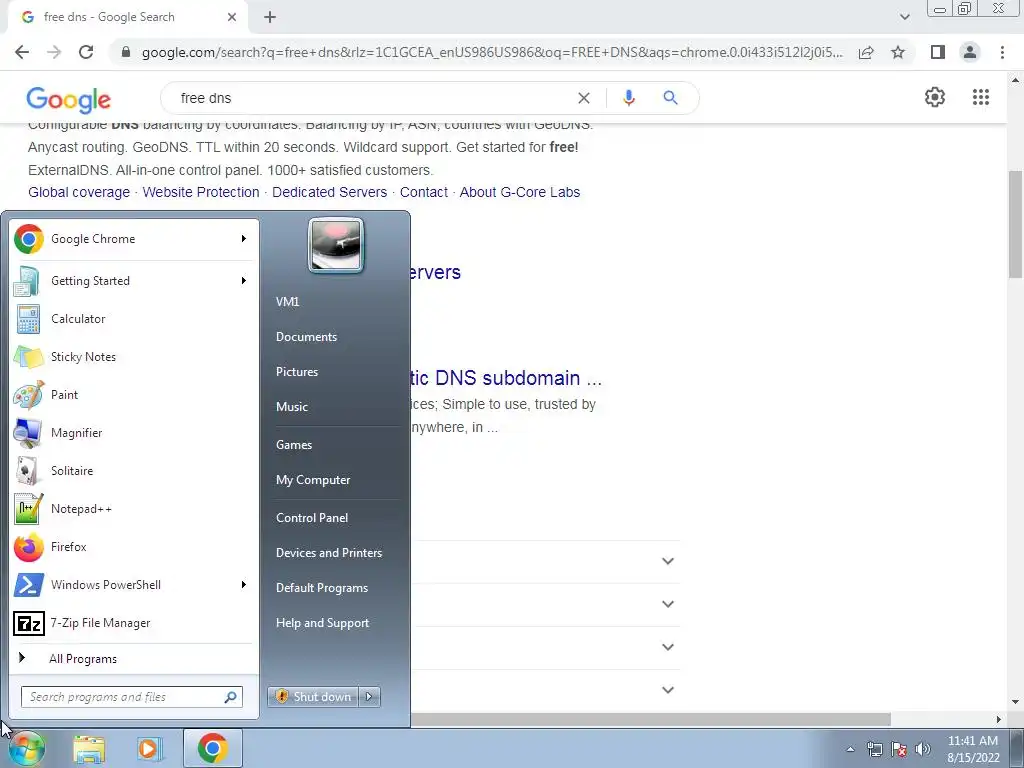Bookmark this page with the star

pos(898,52)
